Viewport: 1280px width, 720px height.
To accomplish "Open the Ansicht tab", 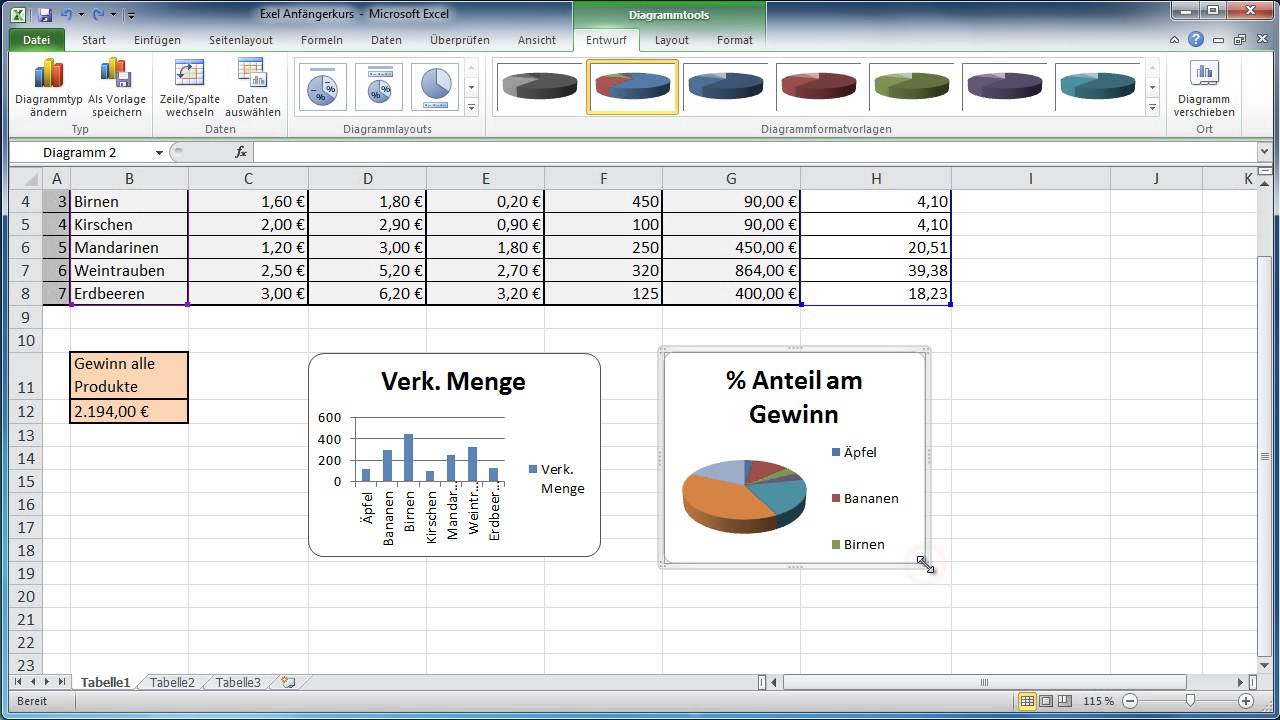I will tap(537, 40).
